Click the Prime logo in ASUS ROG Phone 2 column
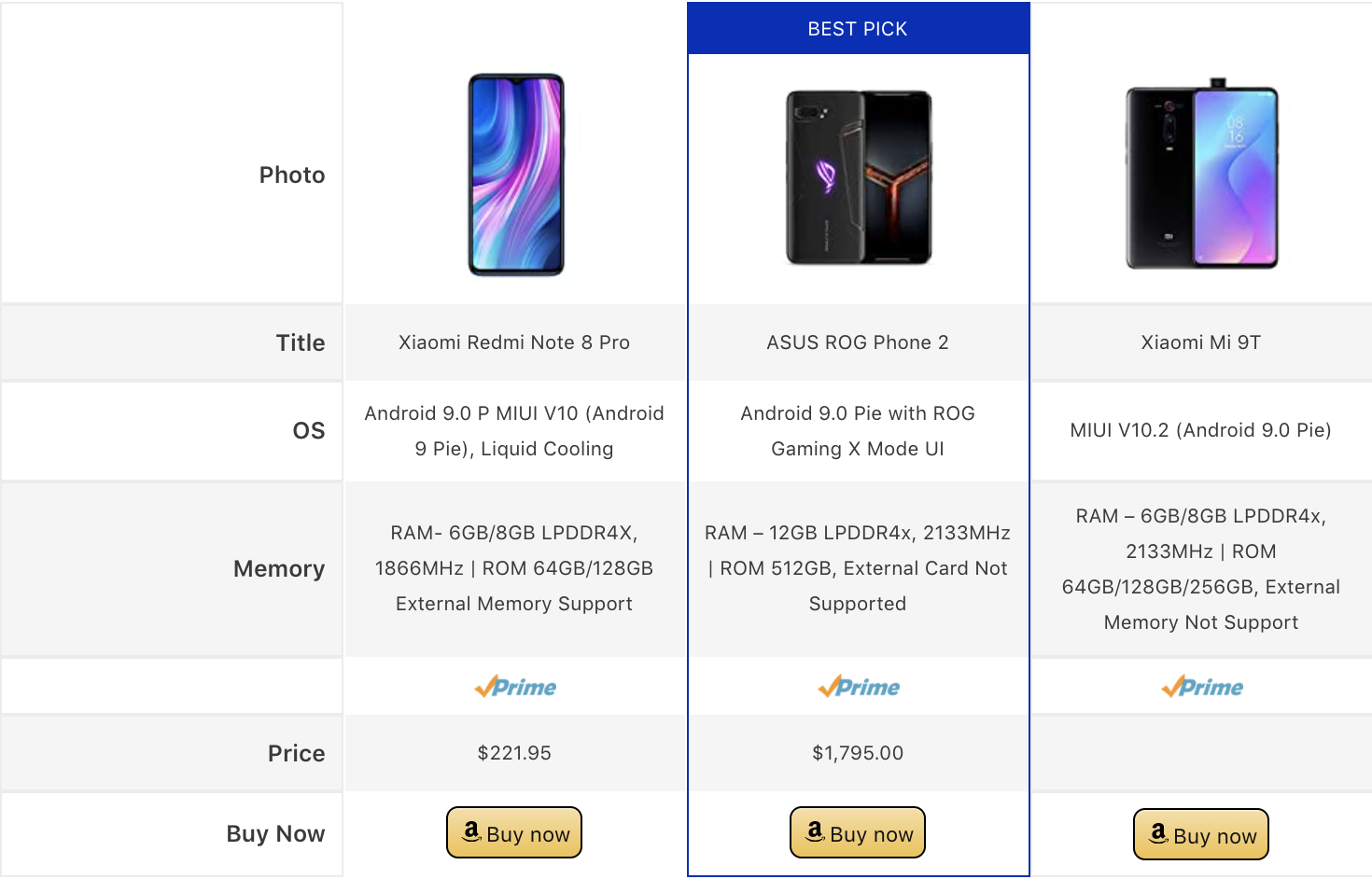The image size is (1372, 879). tap(859, 688)
